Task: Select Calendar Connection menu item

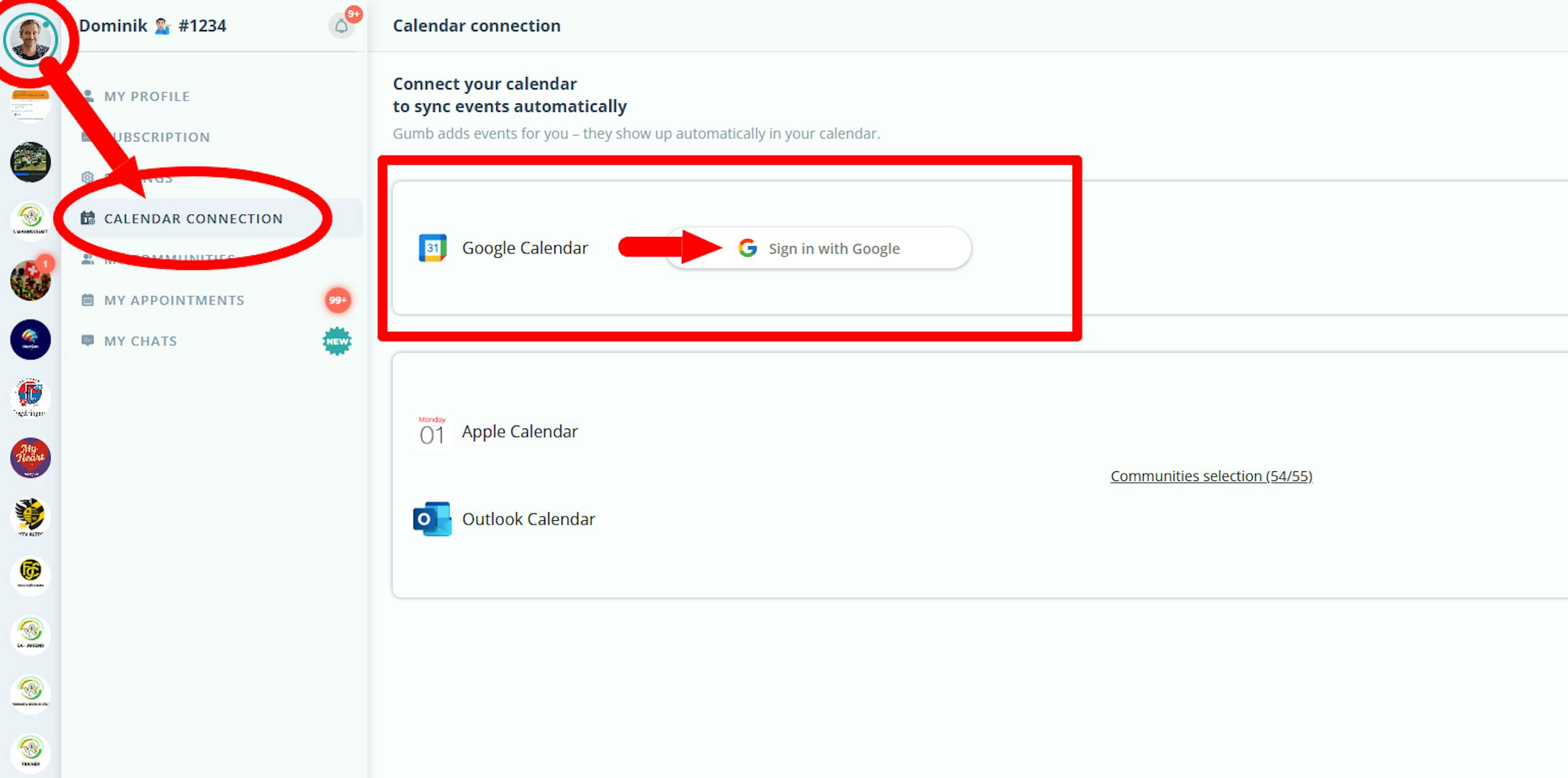Action: 194,219
